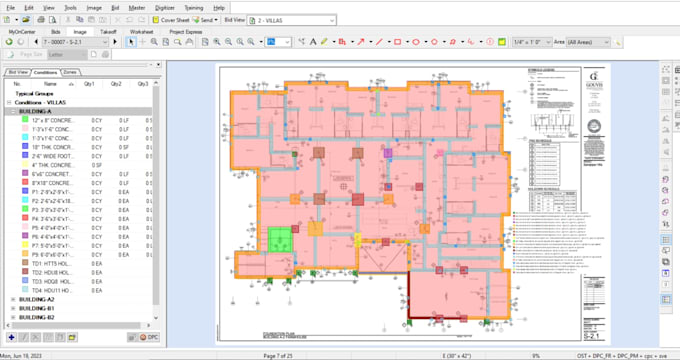
Task: Open the Edit menu
Action: coord(29,8)
